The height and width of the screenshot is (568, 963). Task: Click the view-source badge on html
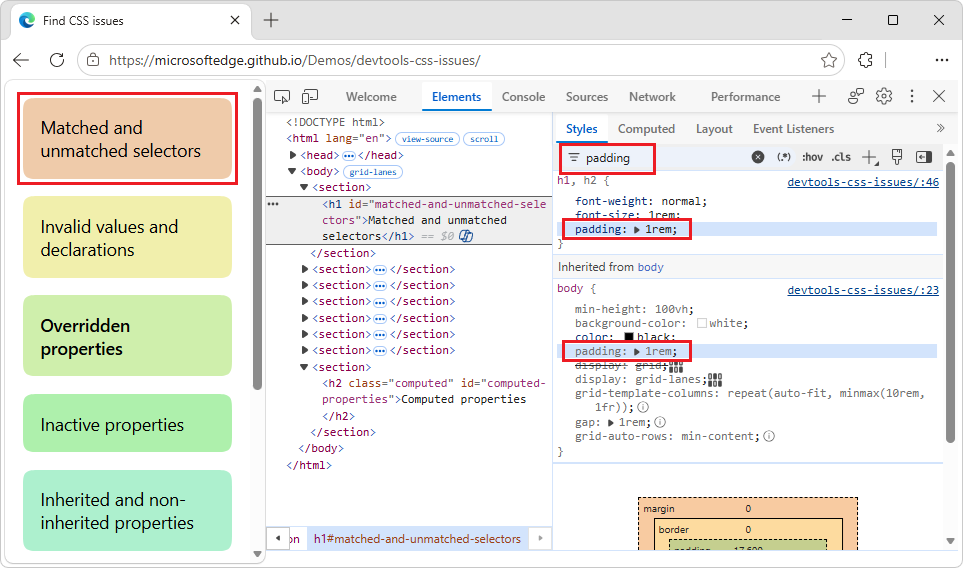pos(427,139)
